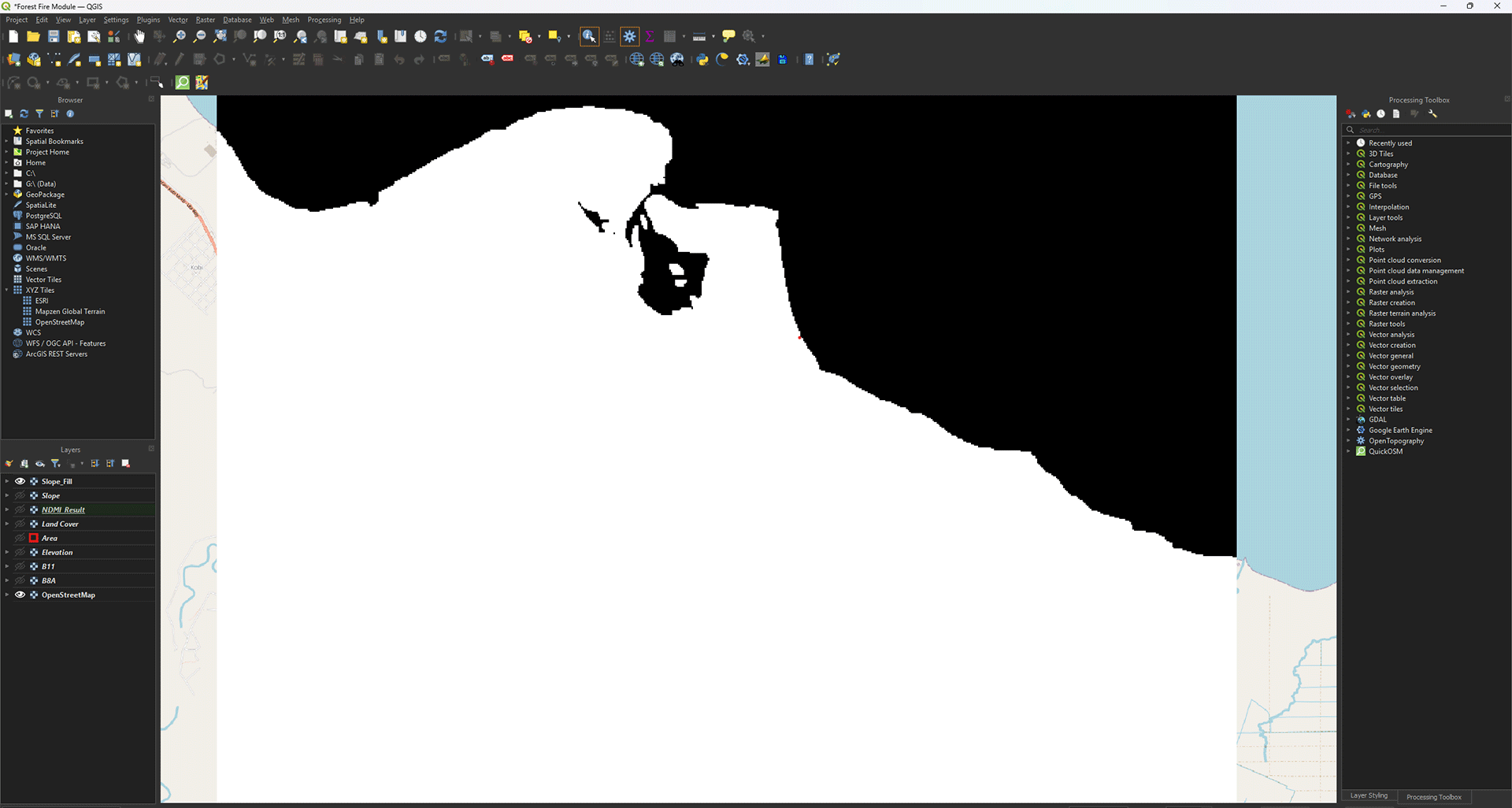
Task: Open the Raster menu
Action: (x=205, y=20)
